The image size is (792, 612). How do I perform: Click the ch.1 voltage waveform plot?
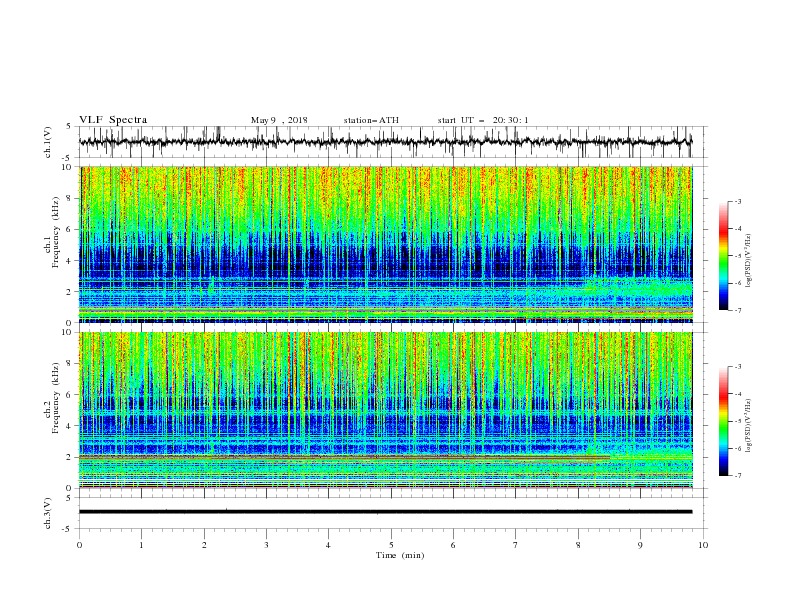tap(393, 142)
